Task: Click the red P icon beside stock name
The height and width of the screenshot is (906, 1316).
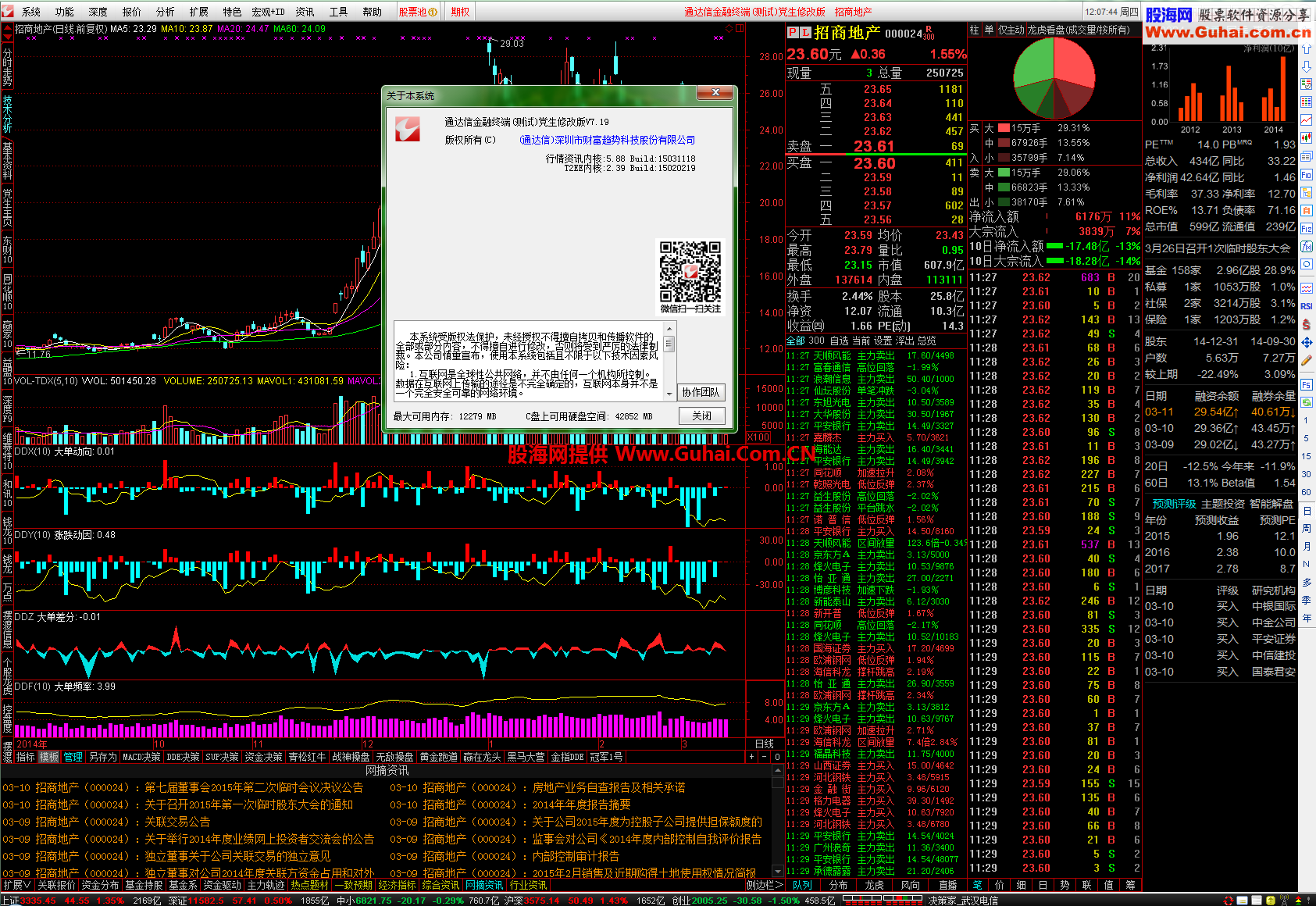Action: click(x=793, y=33)
